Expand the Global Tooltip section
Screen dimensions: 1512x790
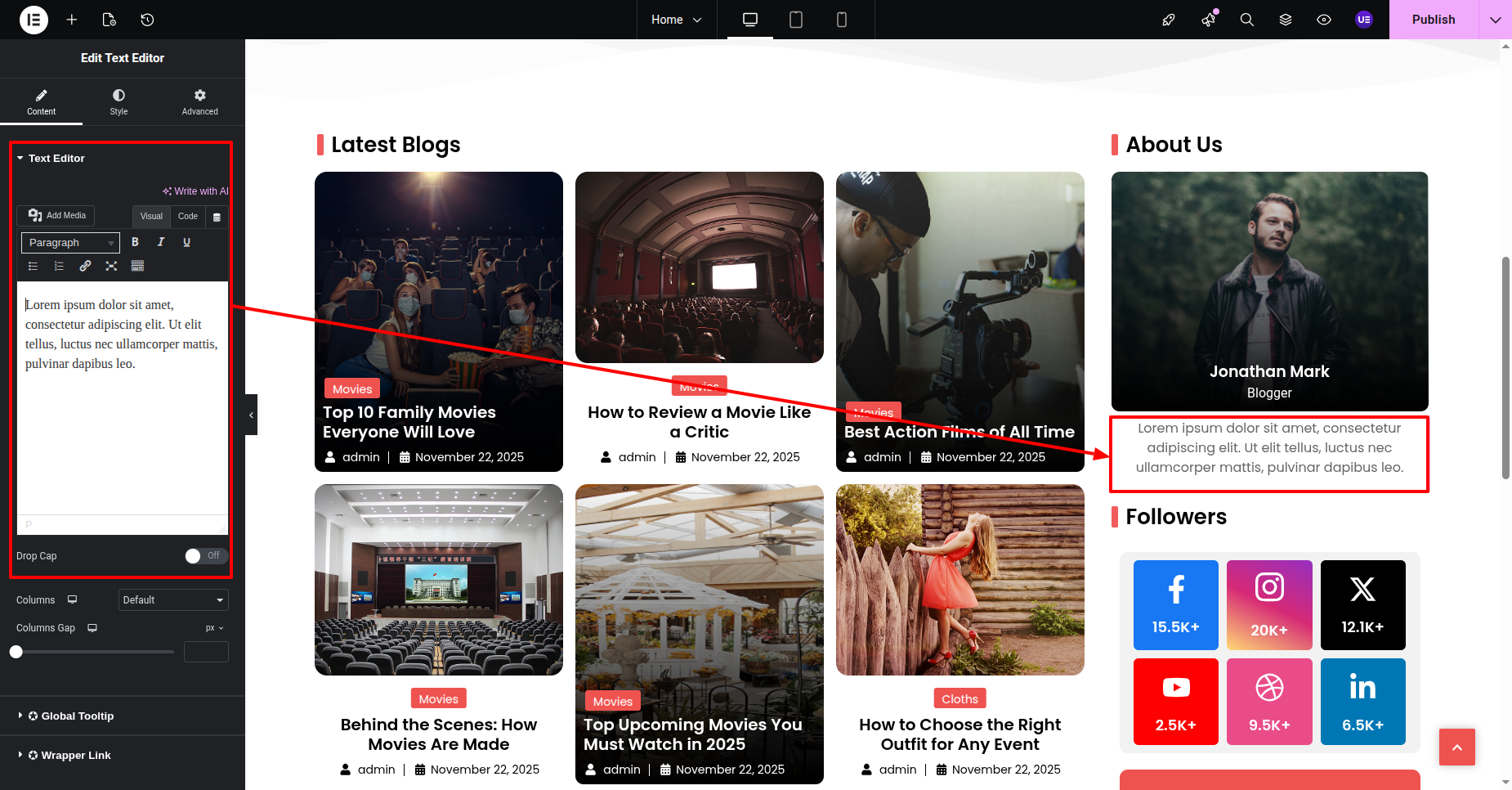(x=78, y=716)
